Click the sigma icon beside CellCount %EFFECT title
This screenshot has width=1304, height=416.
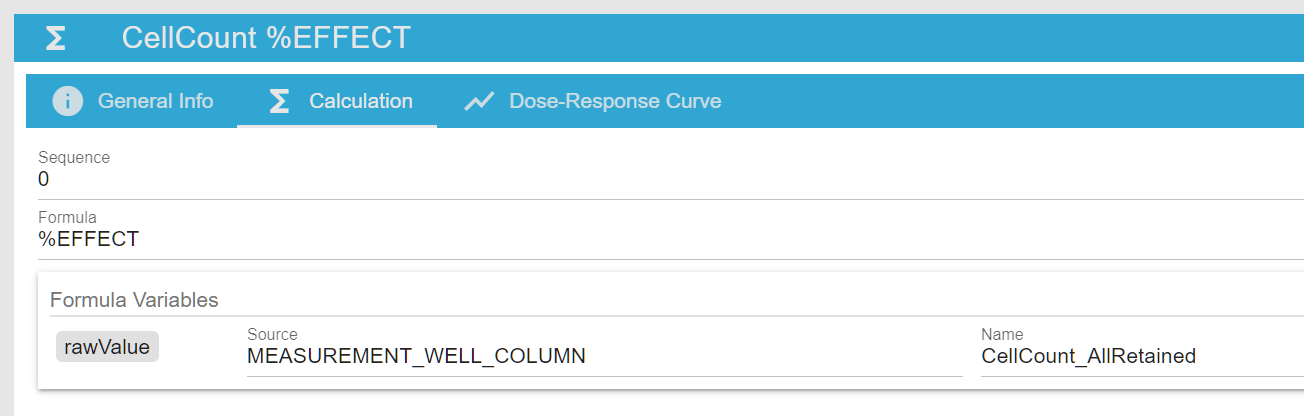click(56, 38)
